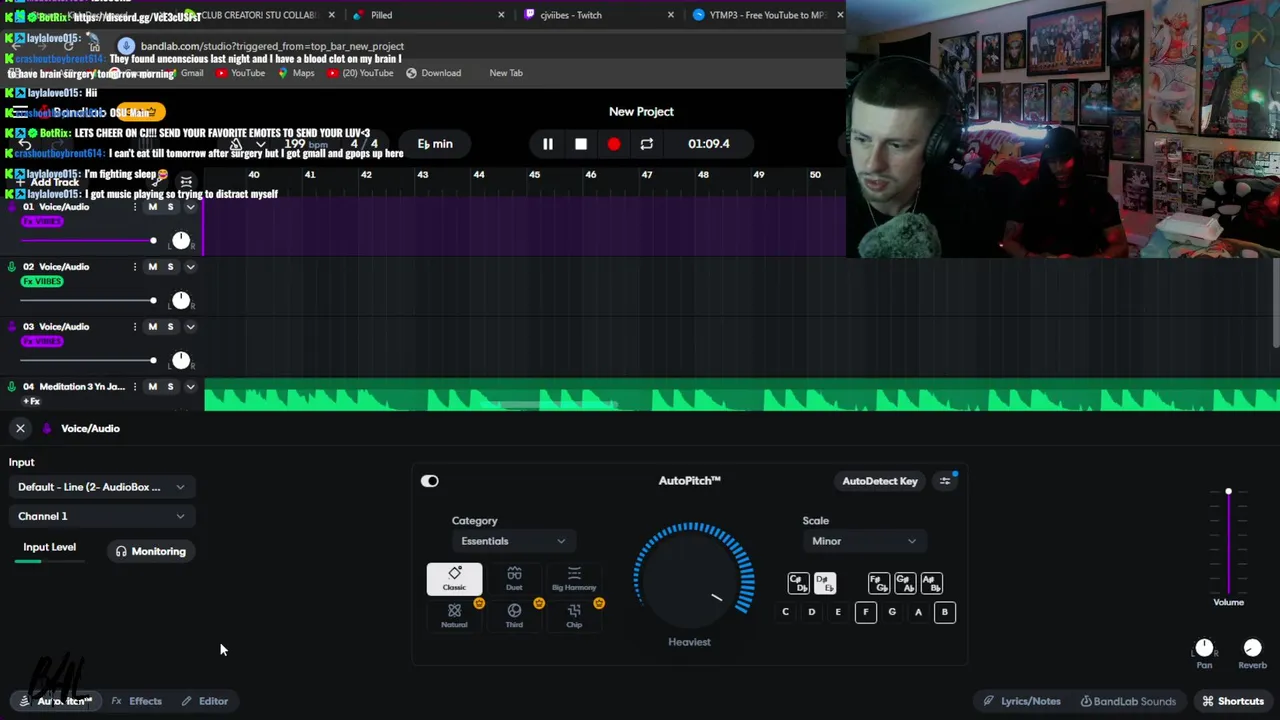Open track 03 options menu dots
1280x720 pixels.
tap(135, 327)
